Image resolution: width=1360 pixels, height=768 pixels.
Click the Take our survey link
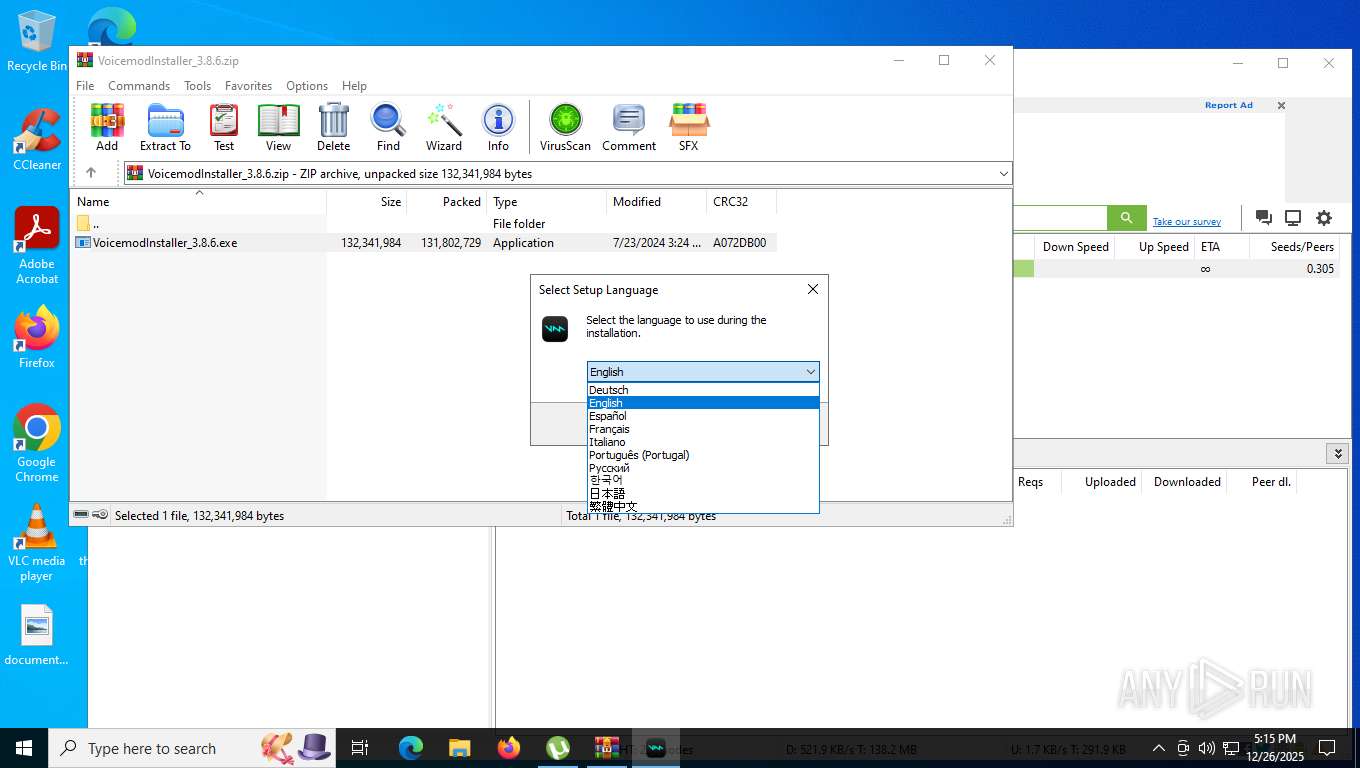coord(1186,222)
